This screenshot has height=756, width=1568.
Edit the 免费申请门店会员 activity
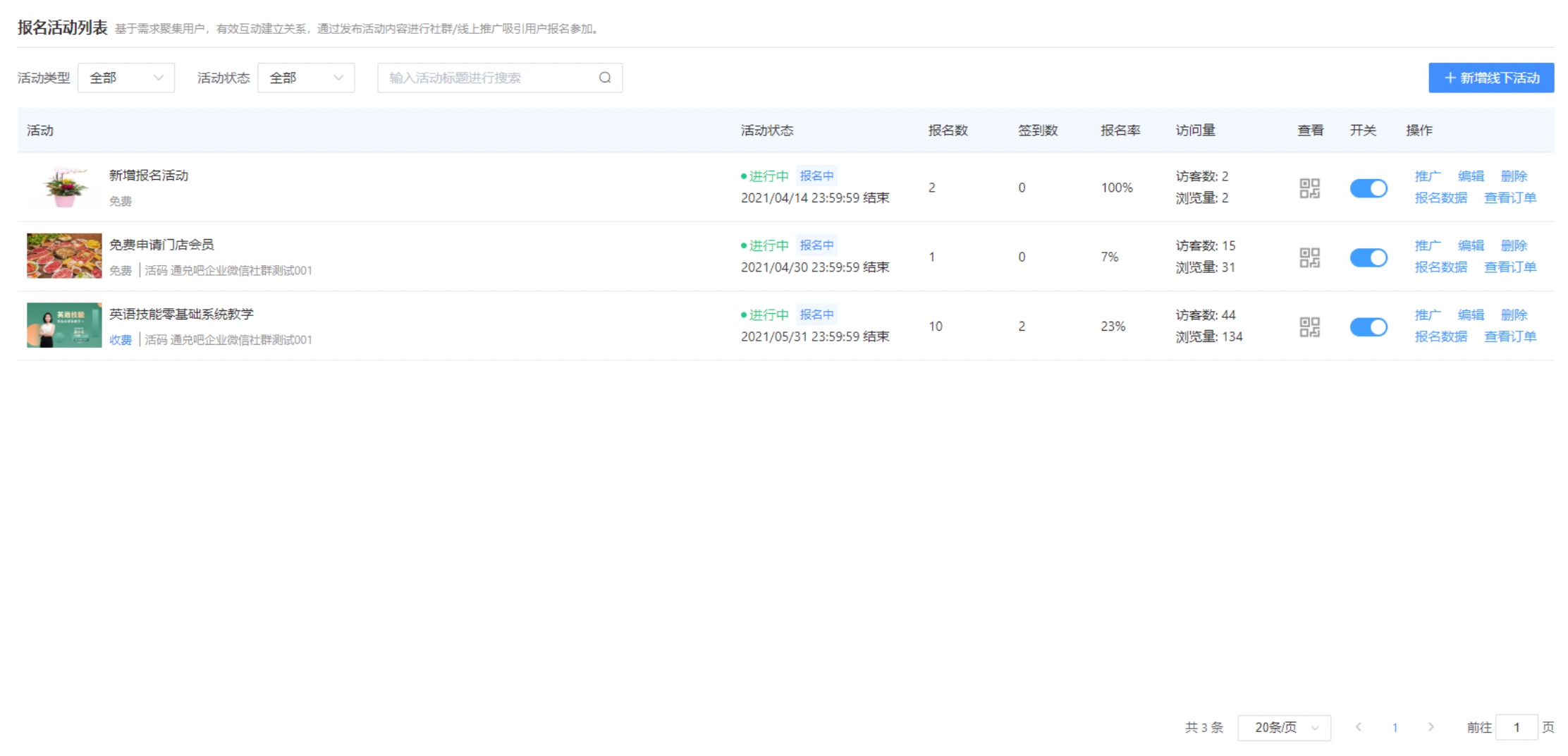1471,245
